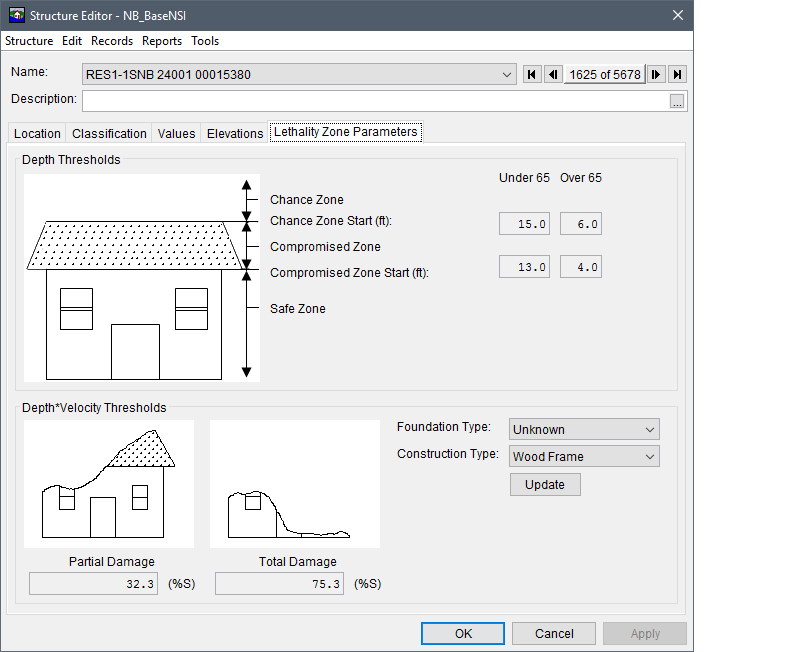Click the house depth thresholds diagram
Screen dimensions: 790x652
point(142,278)
